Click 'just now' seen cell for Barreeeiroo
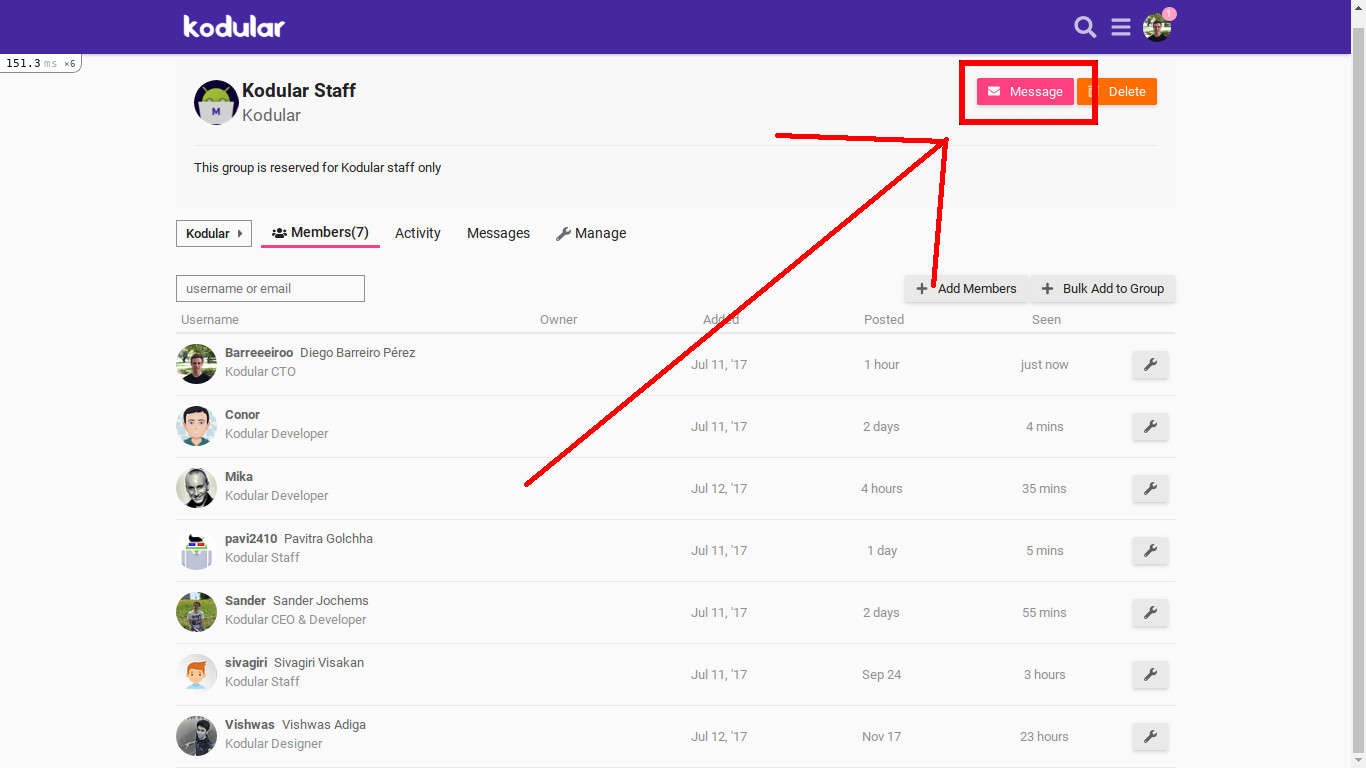 point(1044,365)
